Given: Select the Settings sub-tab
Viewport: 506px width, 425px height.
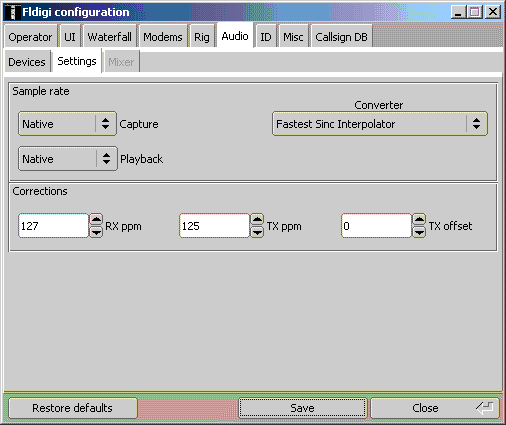Looking at the screenshot, I should 77,61.
